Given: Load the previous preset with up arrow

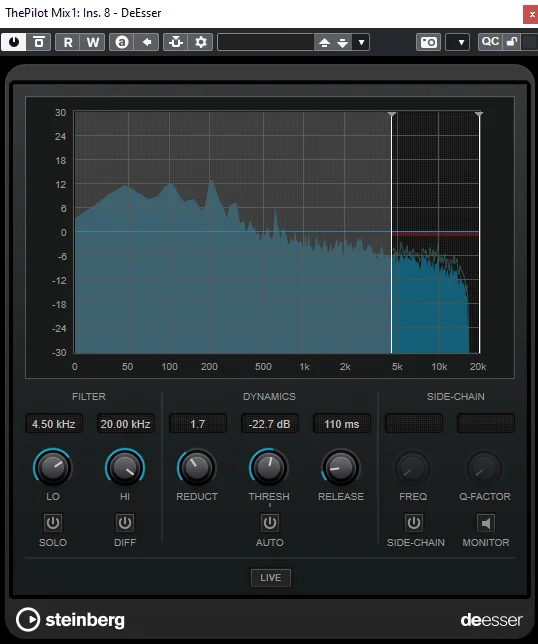Looking at the screenshot, I should pyautogui.click(x=324, y=42).
